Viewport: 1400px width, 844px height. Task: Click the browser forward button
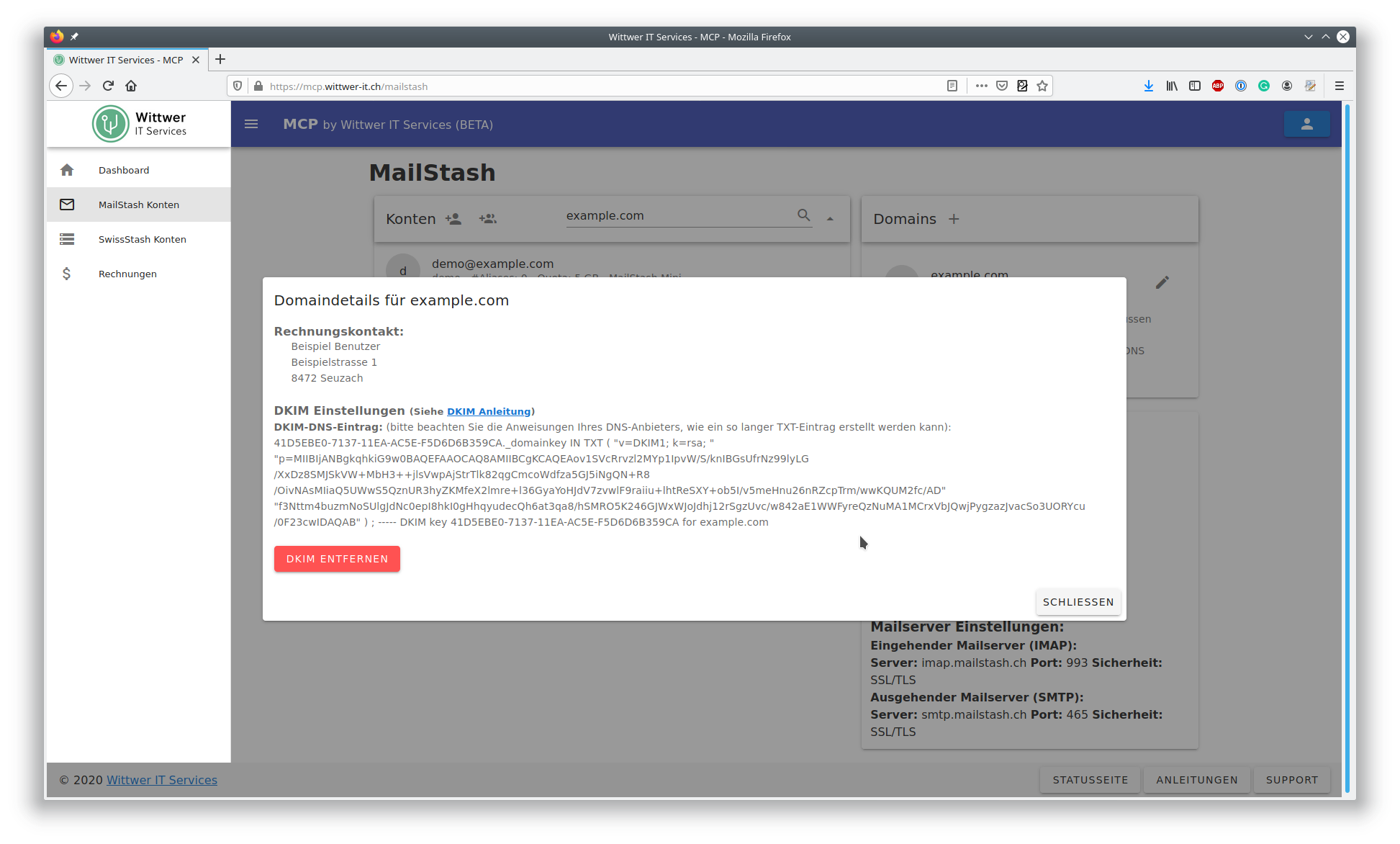tap(85, 86)
